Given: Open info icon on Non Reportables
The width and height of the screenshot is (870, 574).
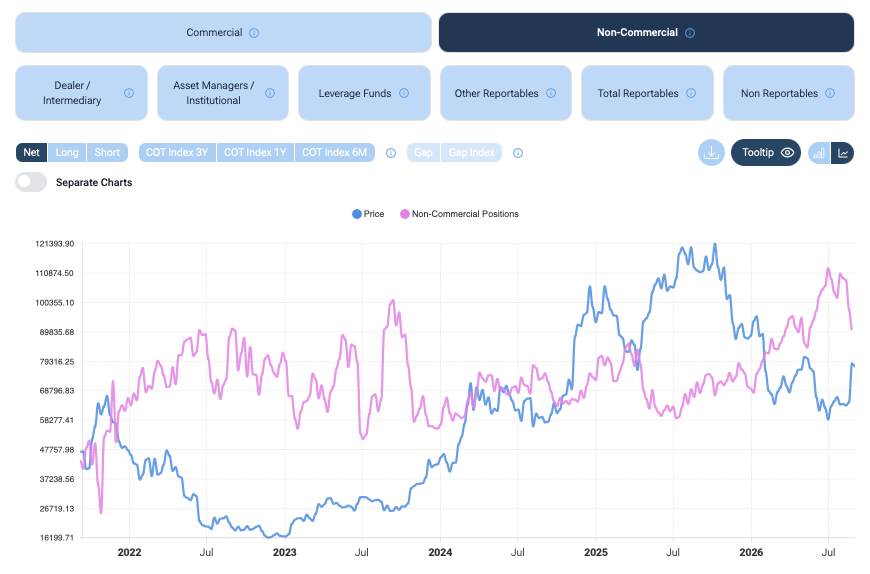Looking at the screenshot, I should coord(829,93).
